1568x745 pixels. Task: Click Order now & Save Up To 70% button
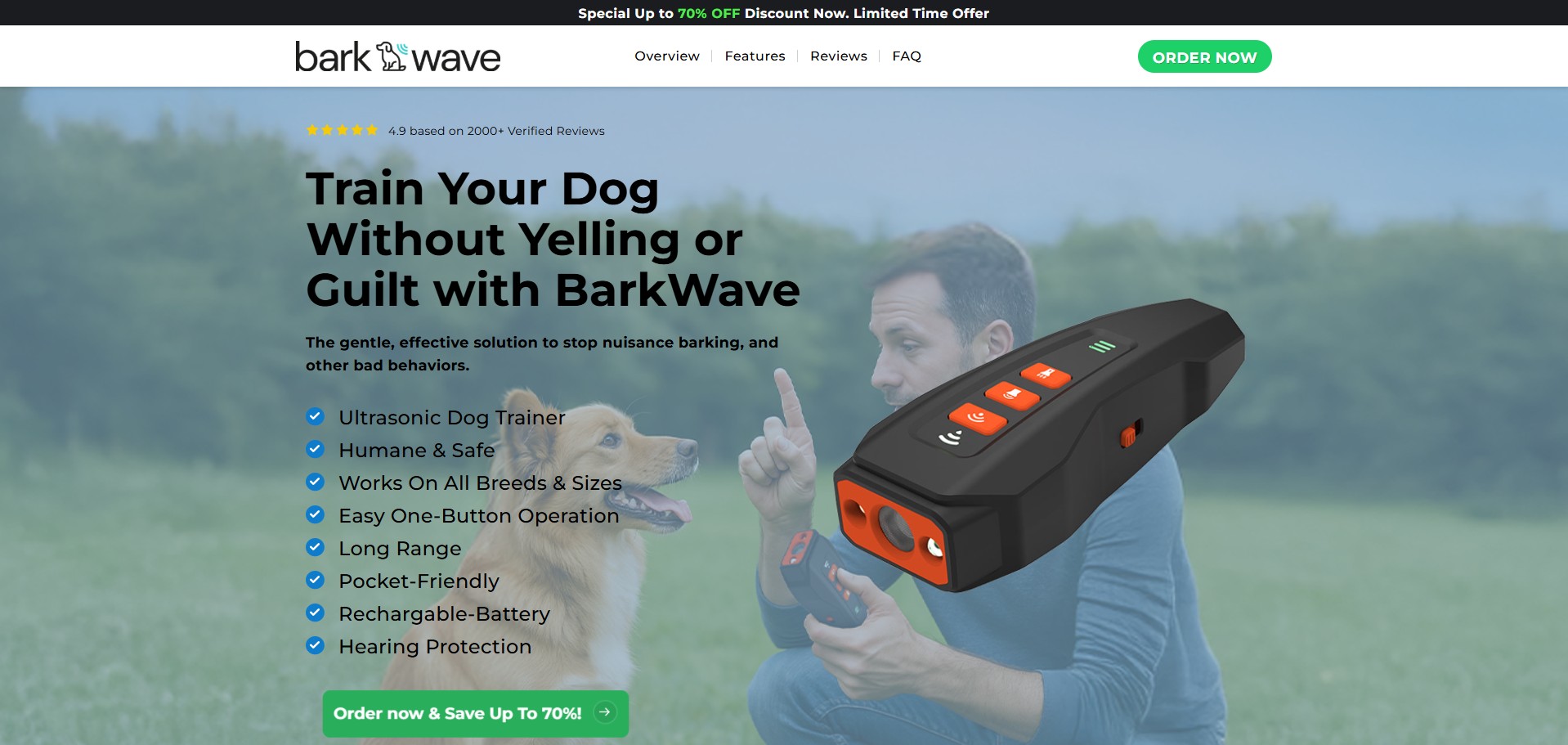(x=476, y=713)
